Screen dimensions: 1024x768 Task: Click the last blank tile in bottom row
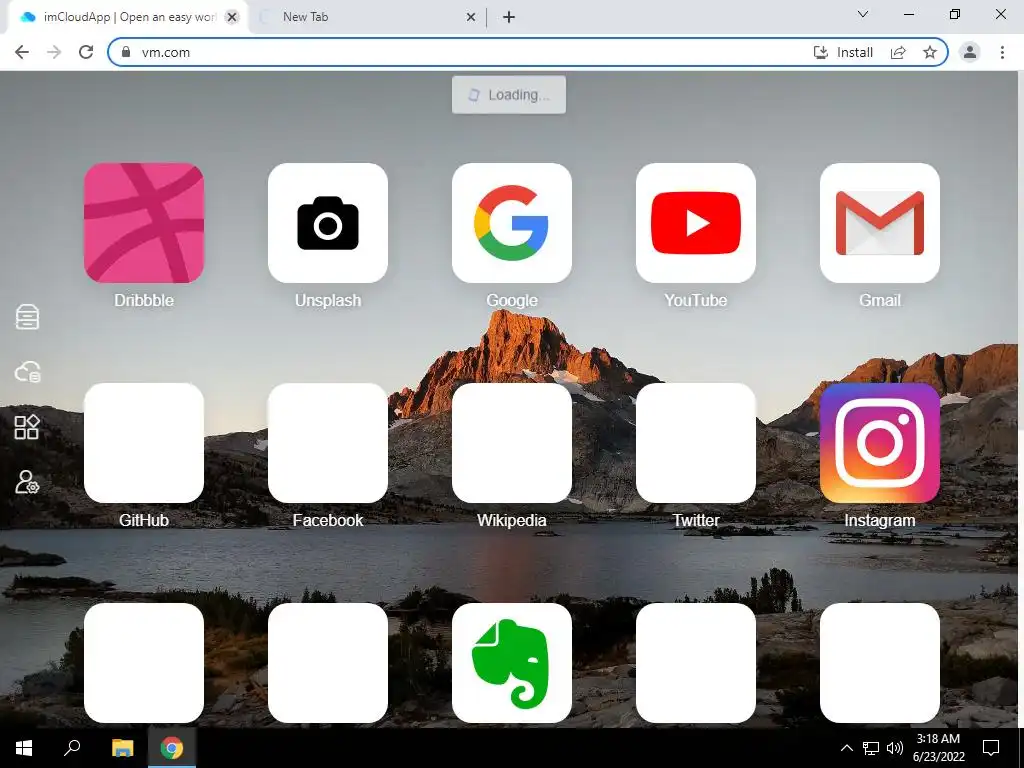[880, 663]
